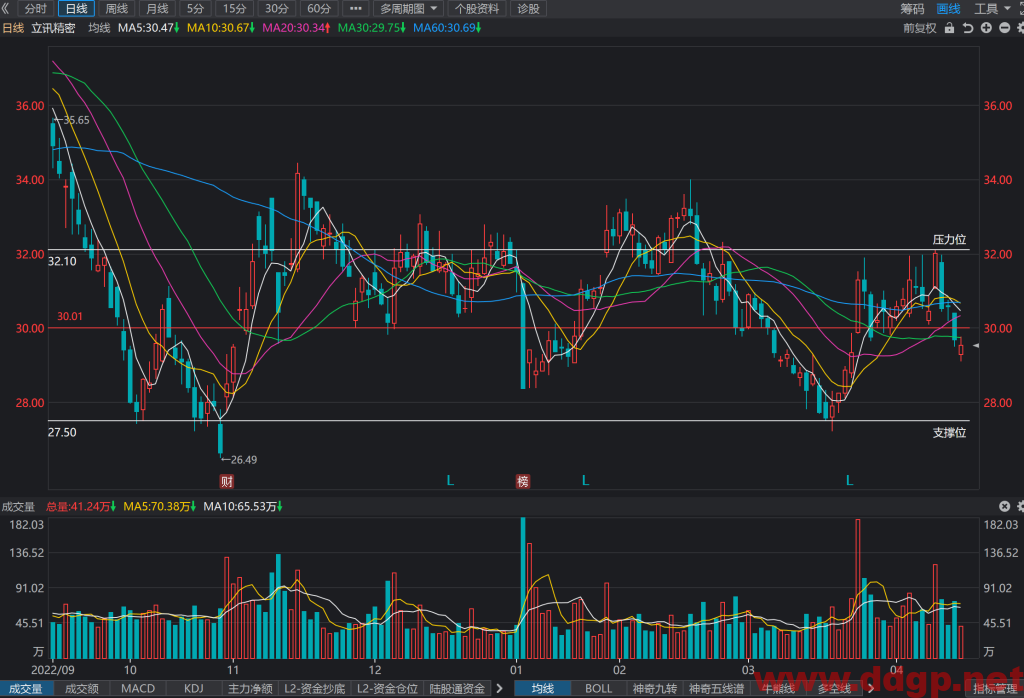Open 诊股 stock diagnosis
Viewport: 1024px width, 698px height.
coord(528,8)
